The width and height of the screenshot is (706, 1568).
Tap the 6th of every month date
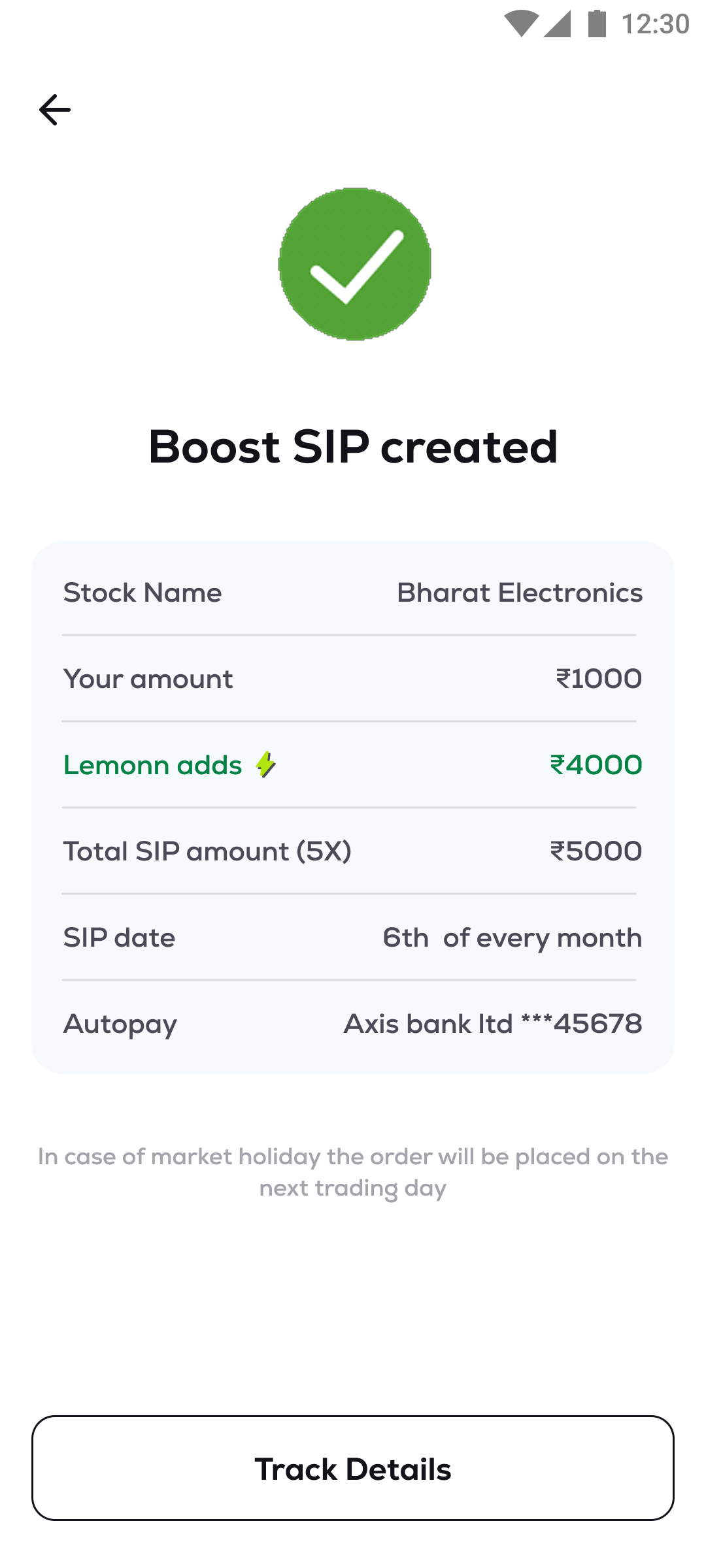click(513, 938)
